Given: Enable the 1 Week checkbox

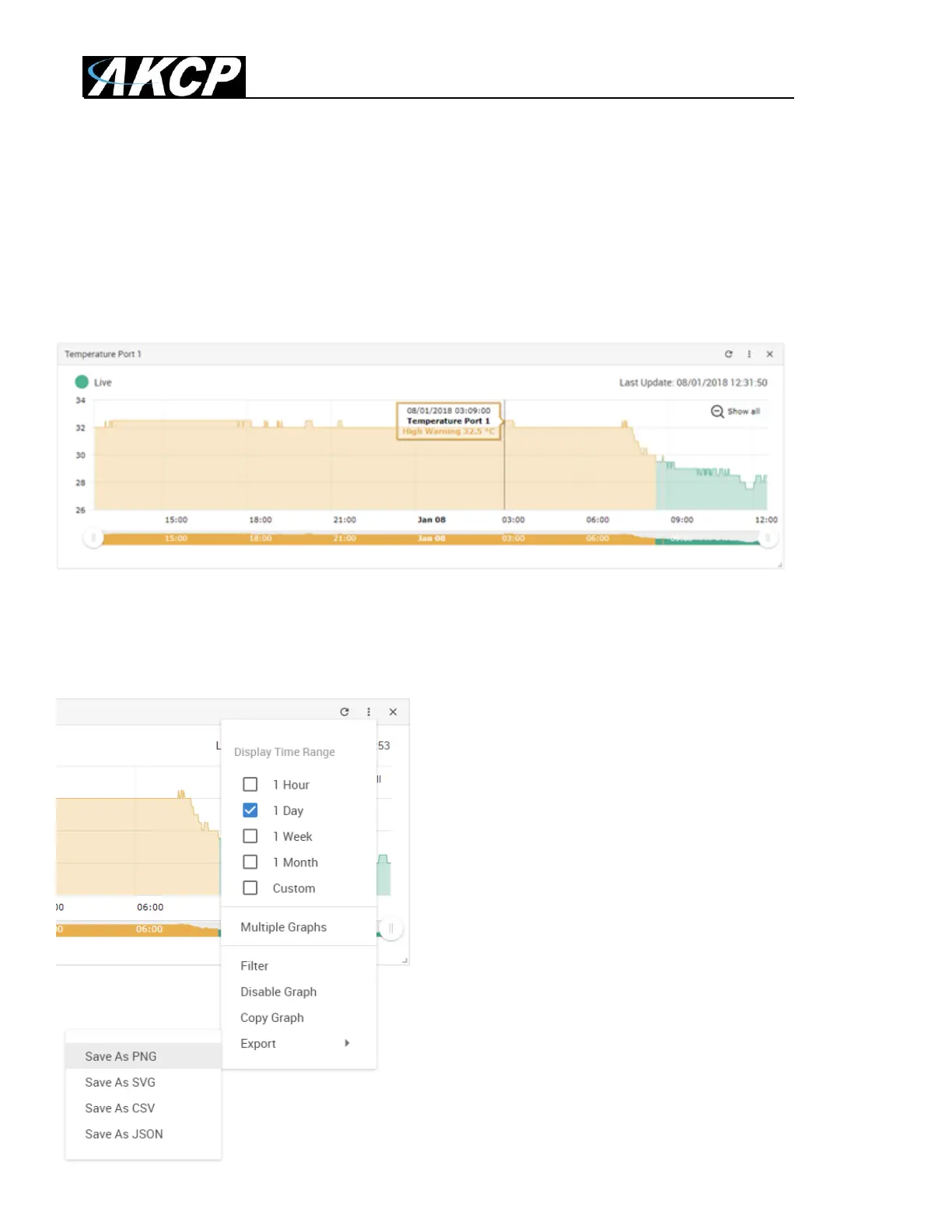Looking at the screenshot, I should [x=250, y=836].
